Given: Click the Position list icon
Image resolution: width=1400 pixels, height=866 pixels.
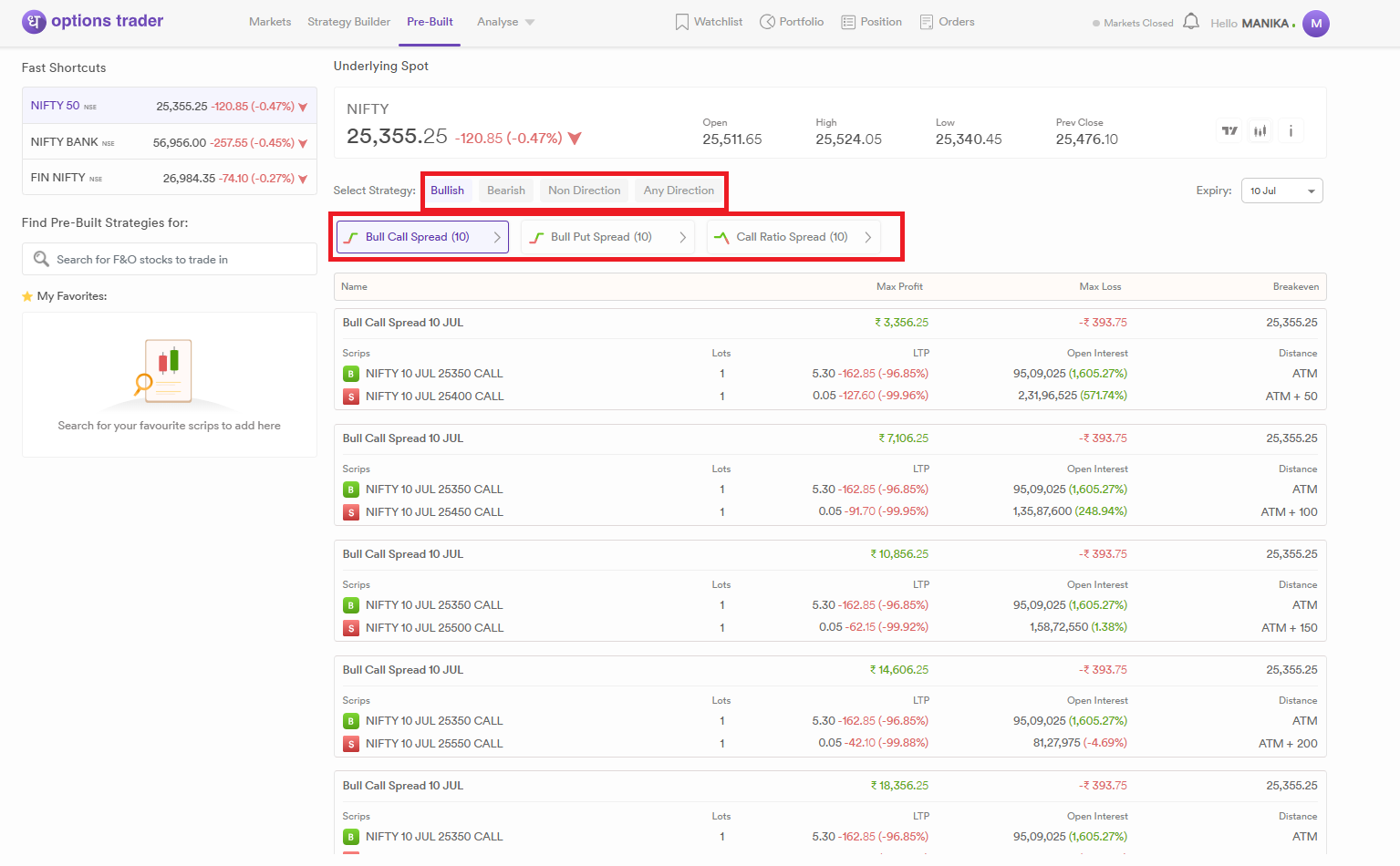Looking at the screenshot, I should [x=848, y=22].
